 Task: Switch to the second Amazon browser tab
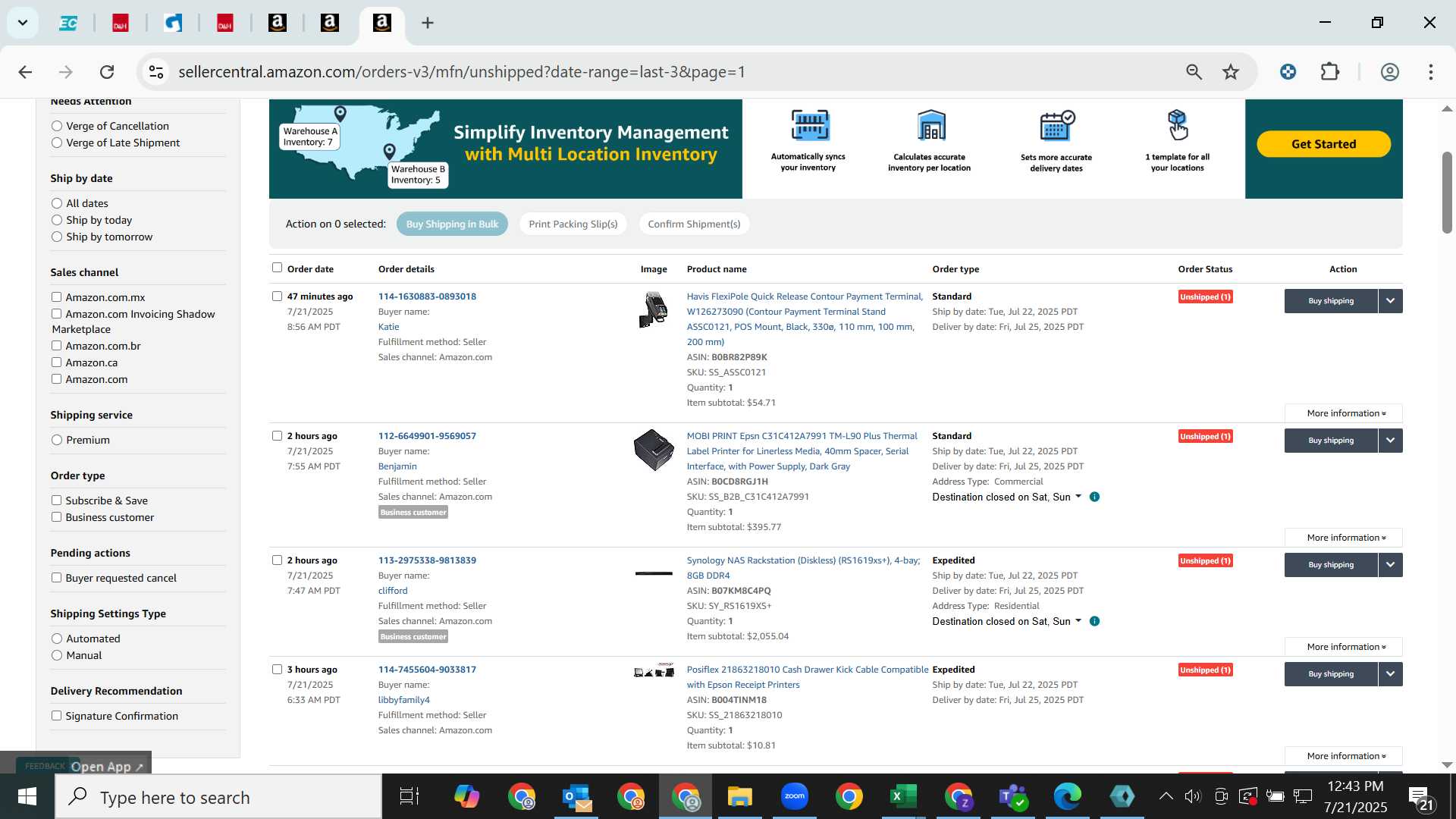330,23
